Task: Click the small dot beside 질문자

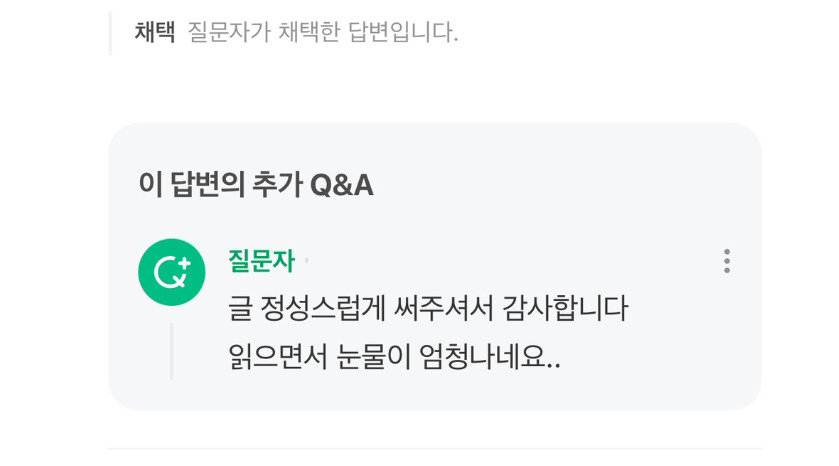Action: (x=307, y=261)
